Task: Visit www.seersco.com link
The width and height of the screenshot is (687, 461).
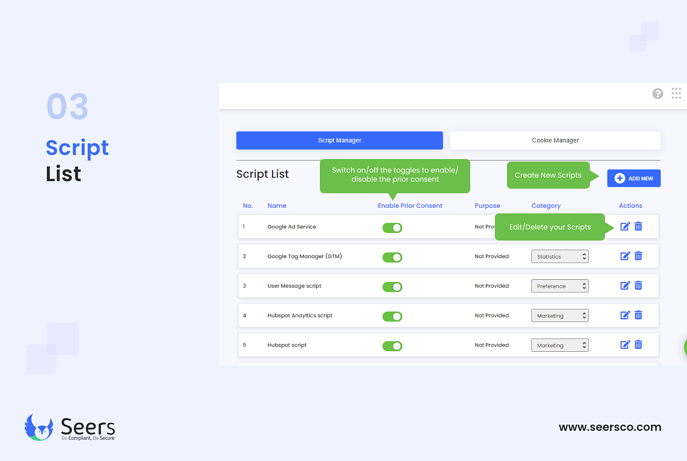Action: [x=610, y=427]
